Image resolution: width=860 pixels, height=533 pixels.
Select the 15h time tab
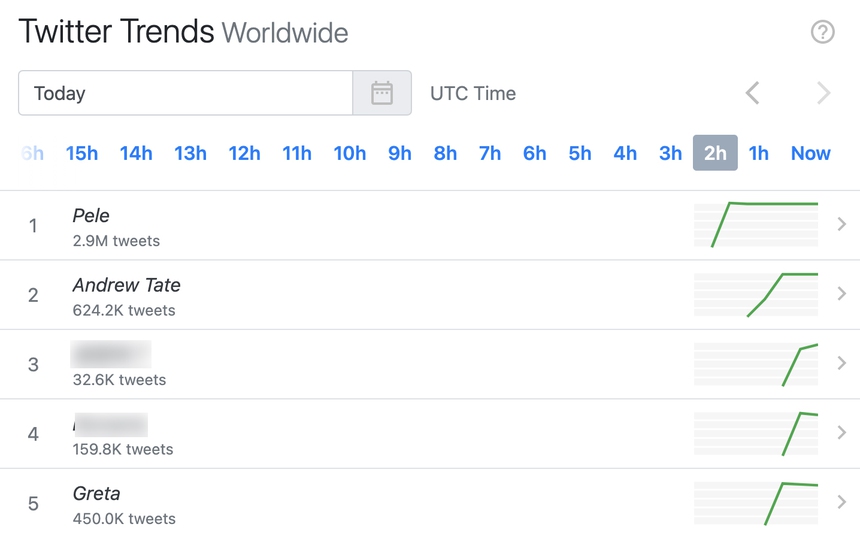82,153
